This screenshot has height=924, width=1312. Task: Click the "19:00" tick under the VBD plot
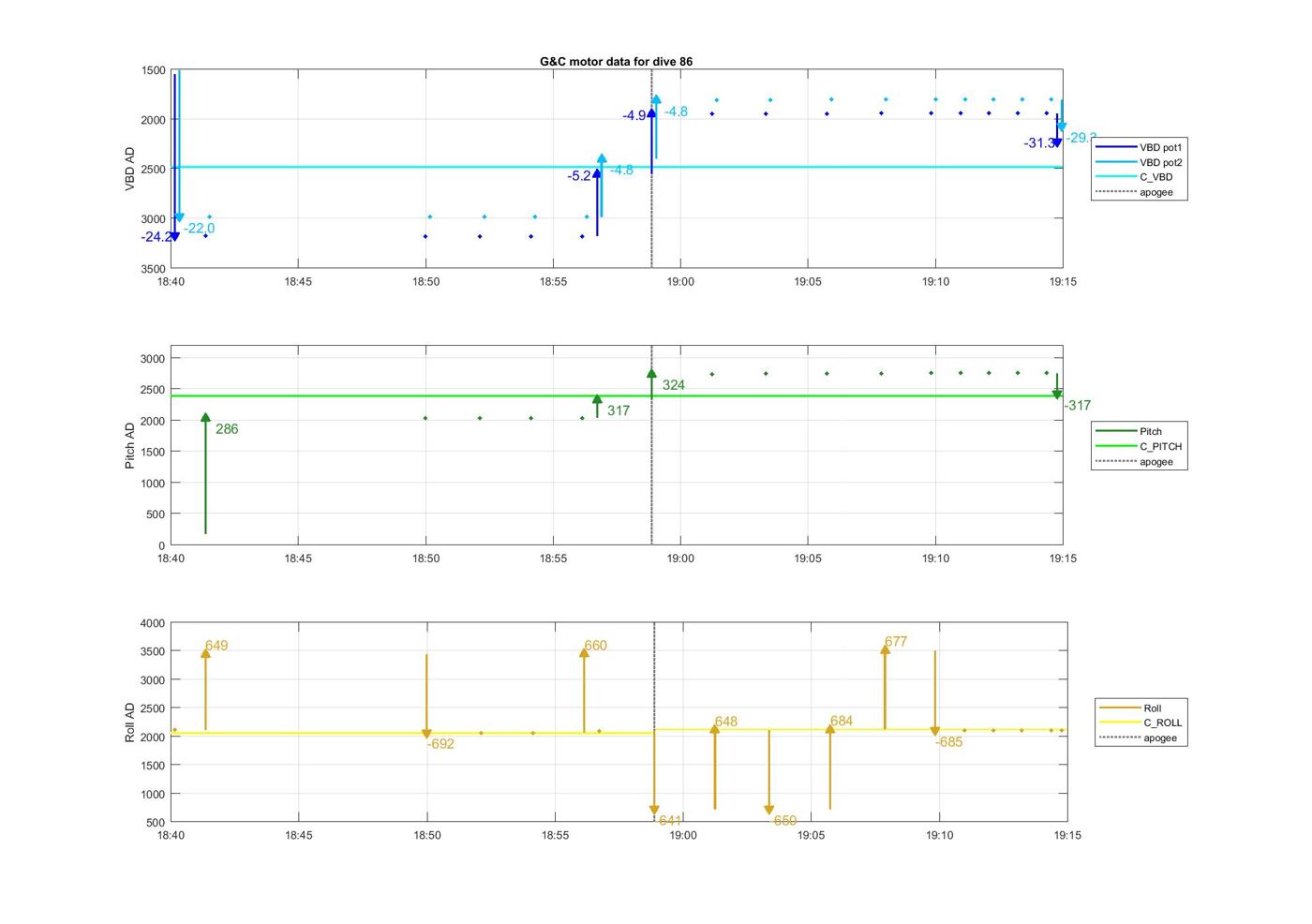(680, 281)
